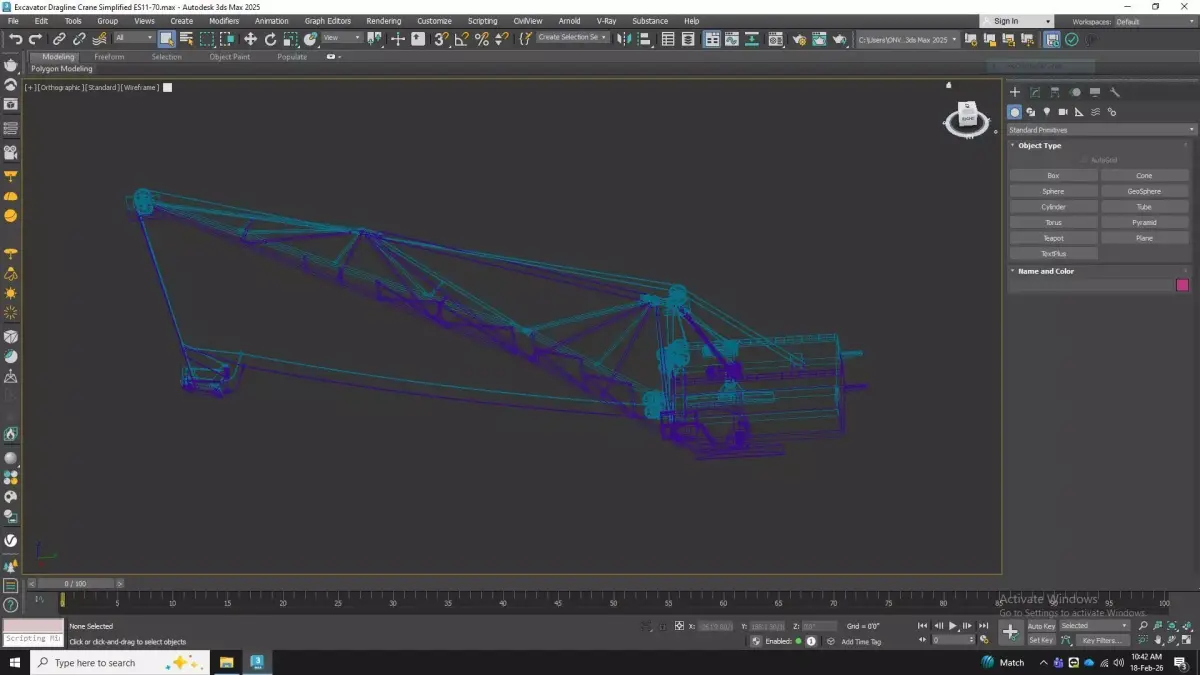Open the project path dropdown
This screenshot has height=675, width=1200.
click(x=907, y=39)
